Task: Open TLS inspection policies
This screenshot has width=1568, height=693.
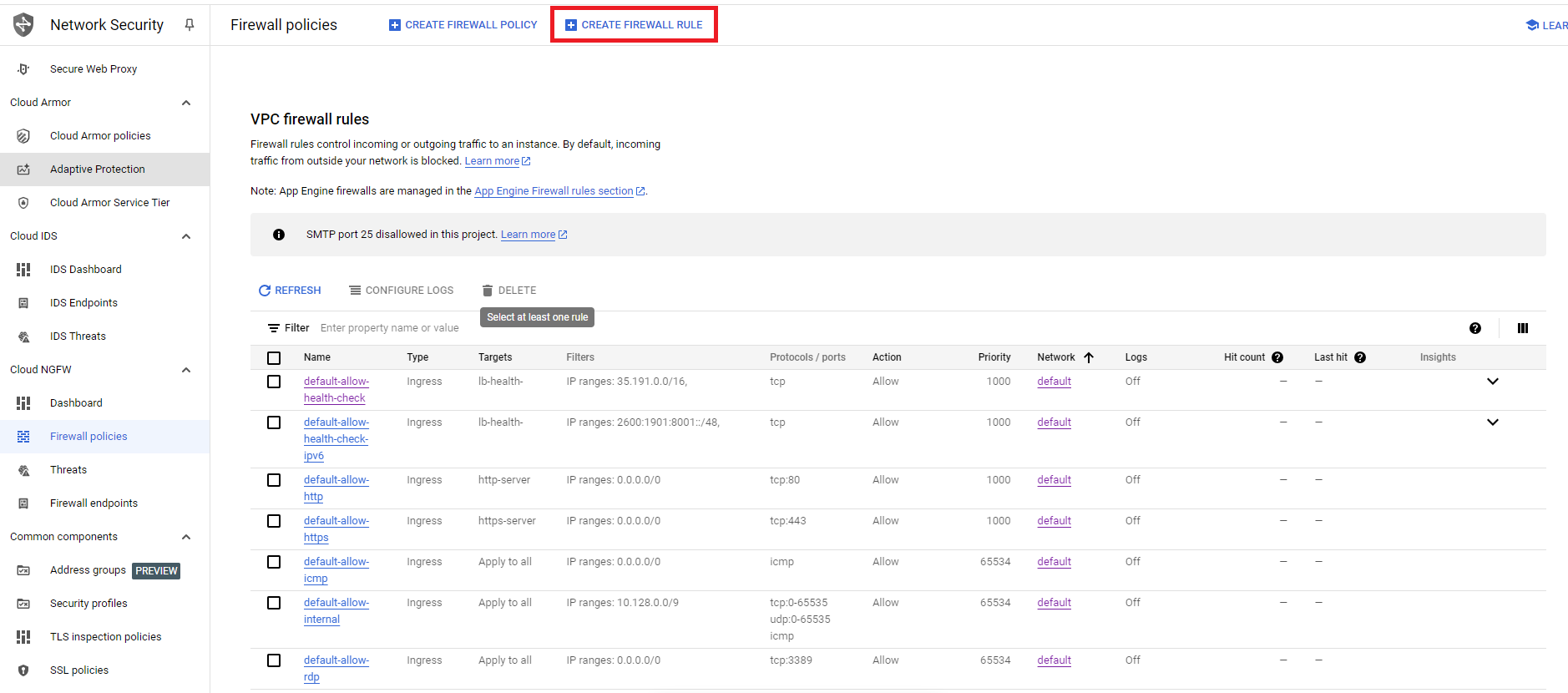Action: click(106, 637)
